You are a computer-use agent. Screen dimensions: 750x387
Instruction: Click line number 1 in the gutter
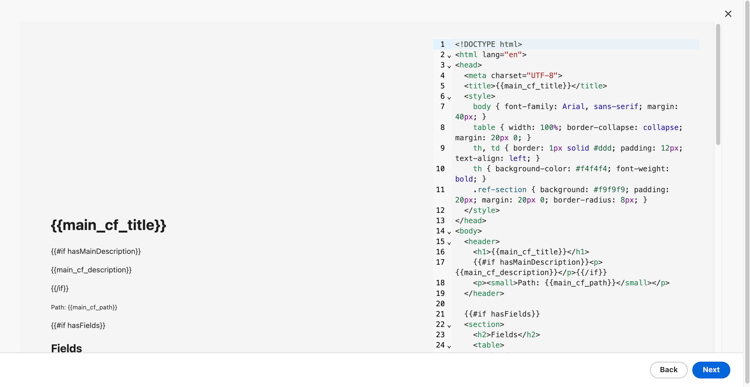coord(442,44)
